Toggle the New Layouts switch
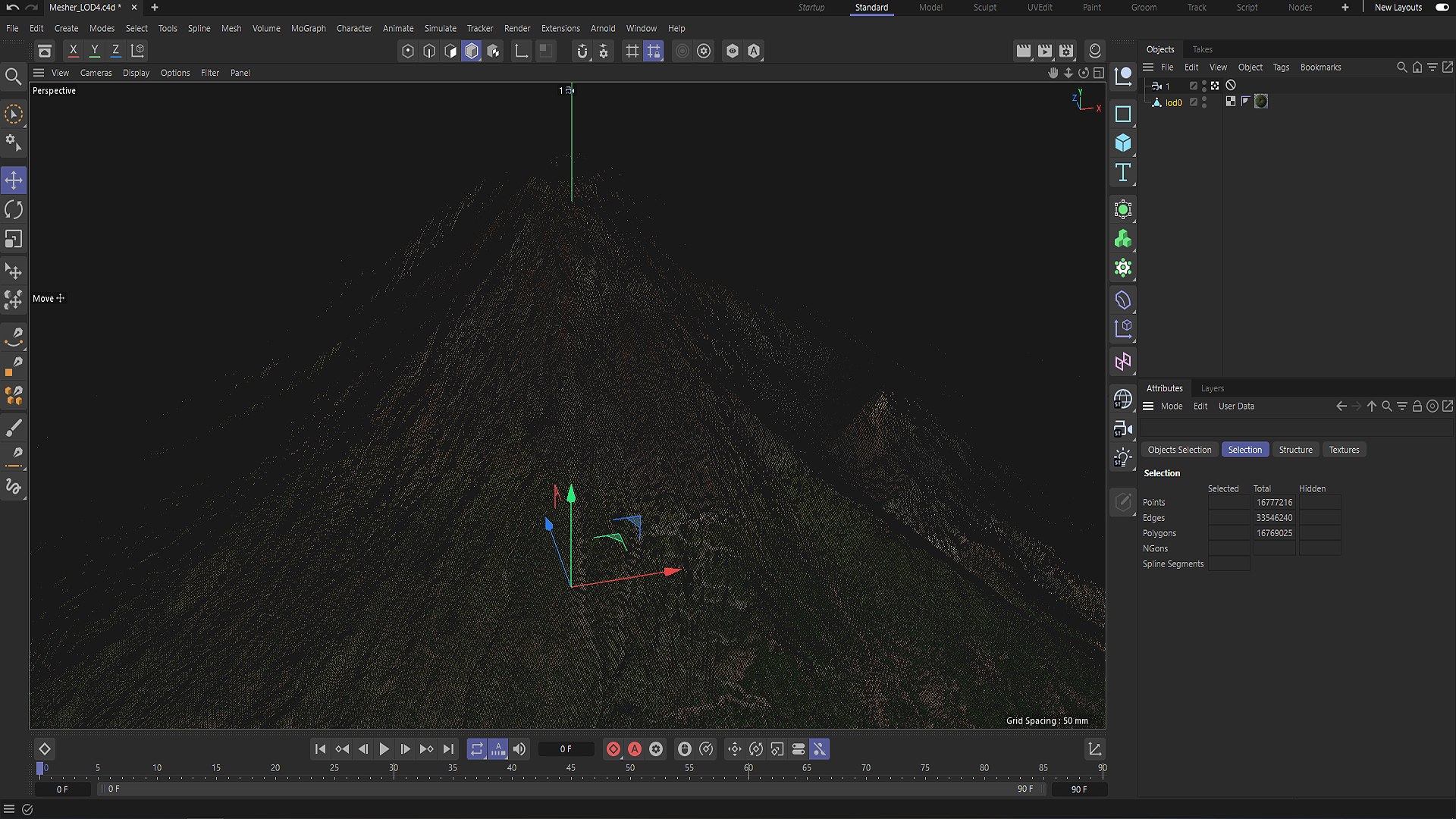 [1442, 8]
